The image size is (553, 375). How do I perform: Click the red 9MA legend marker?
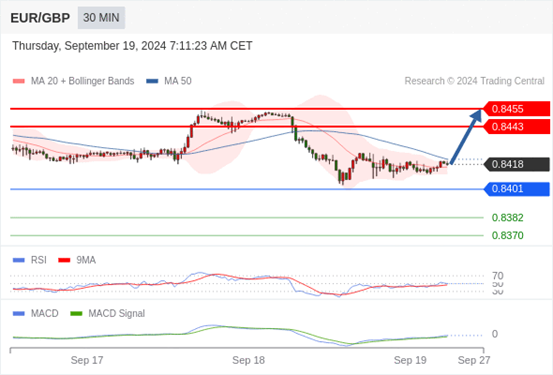tap(64, 260)
